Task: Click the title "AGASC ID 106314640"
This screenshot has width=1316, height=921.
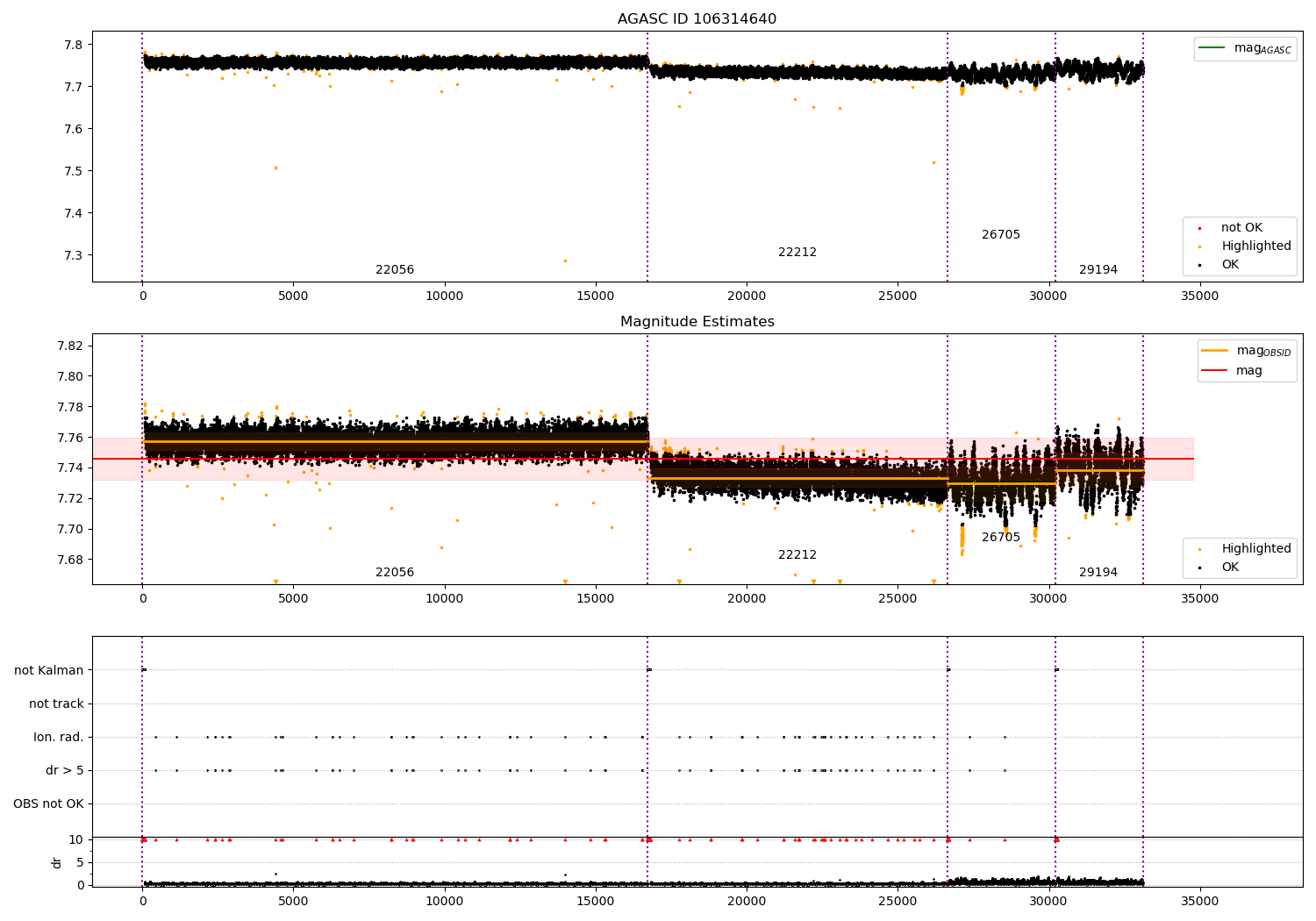Action: coord(697,19)
